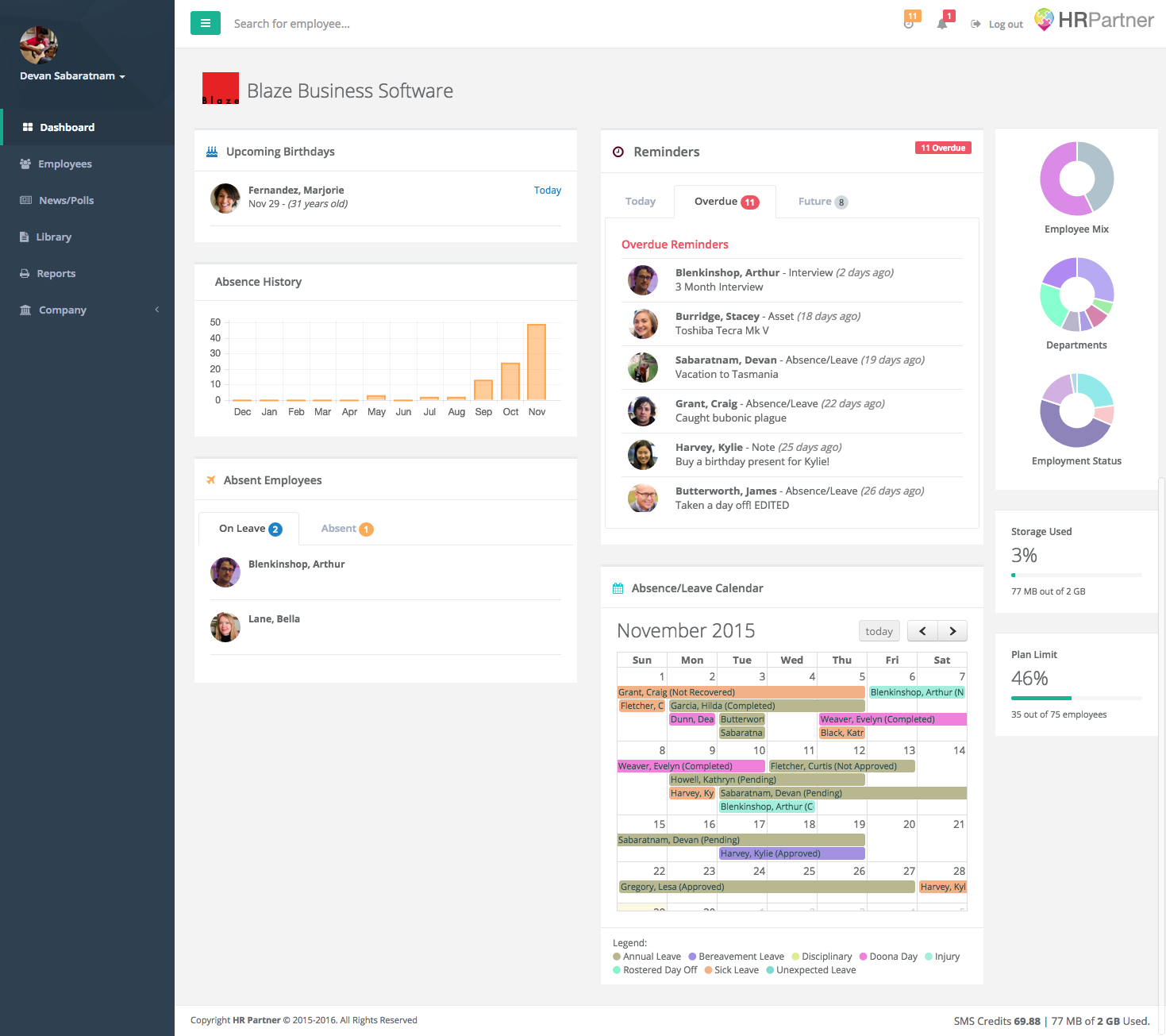The width and height of the screenshot is (1166, 1036).
Task: Click the Sick Leave legend color dot
Action: 708,970
